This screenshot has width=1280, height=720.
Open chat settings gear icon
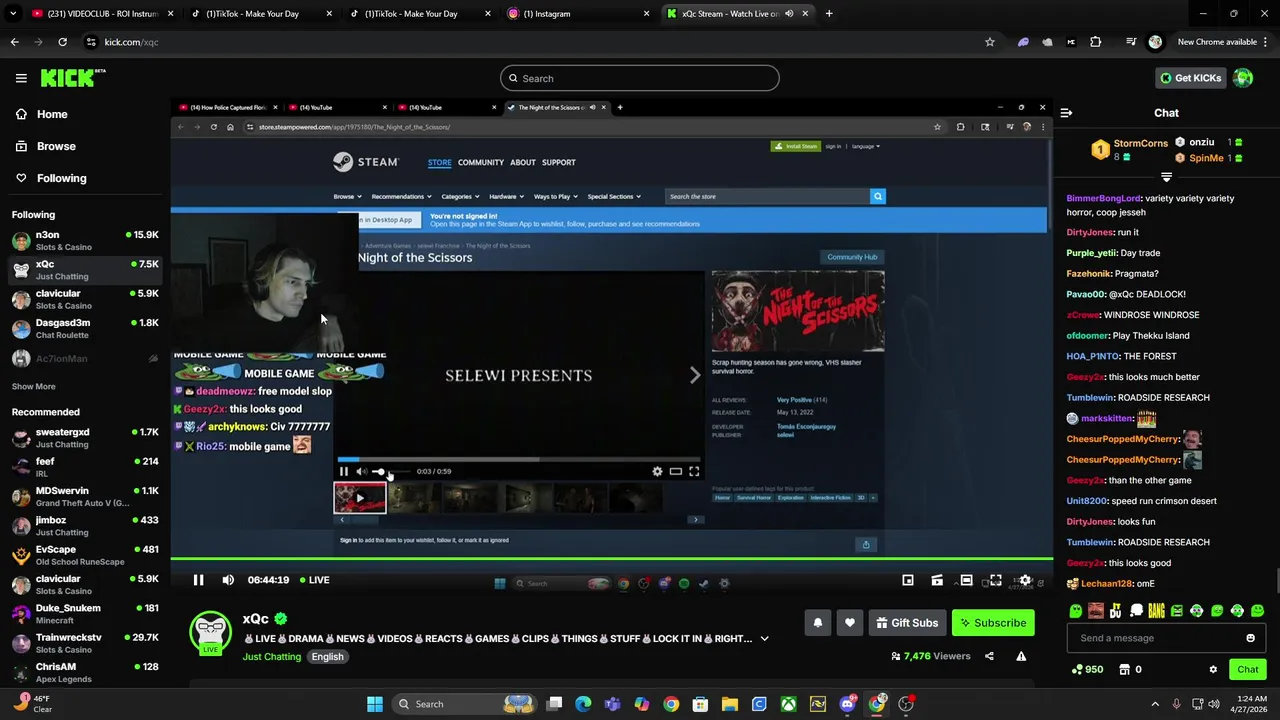point(1213,669)
